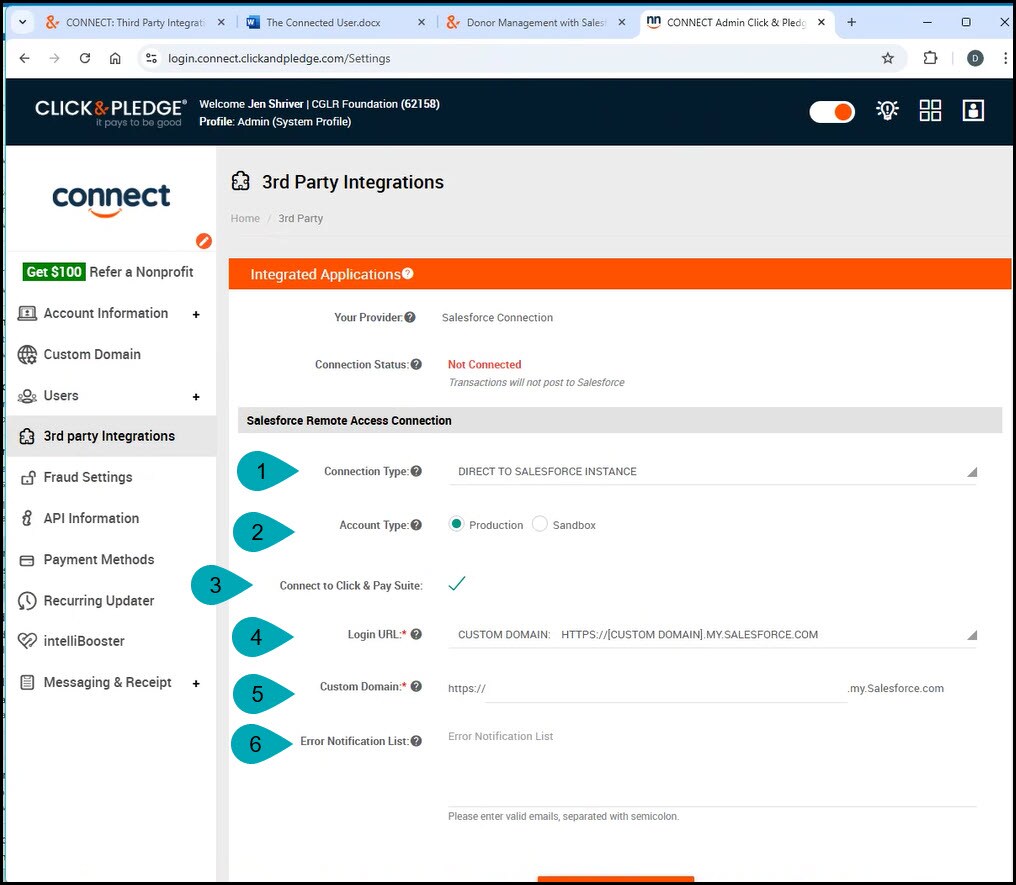The image size is (1016, 885).
Task: Expand the Account Information plus sign
Action: (196, 314)
